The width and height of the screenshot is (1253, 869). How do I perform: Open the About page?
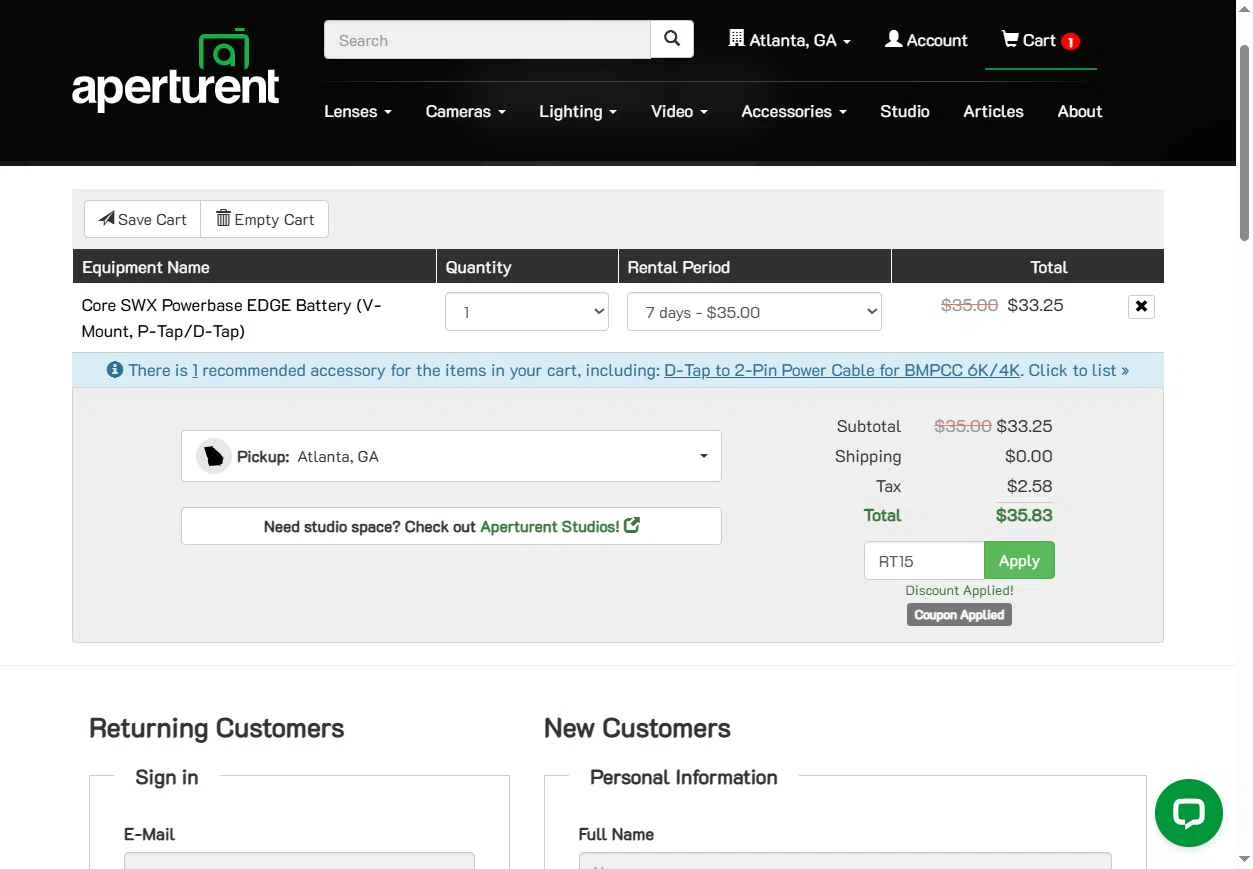tap(1080, 111)
